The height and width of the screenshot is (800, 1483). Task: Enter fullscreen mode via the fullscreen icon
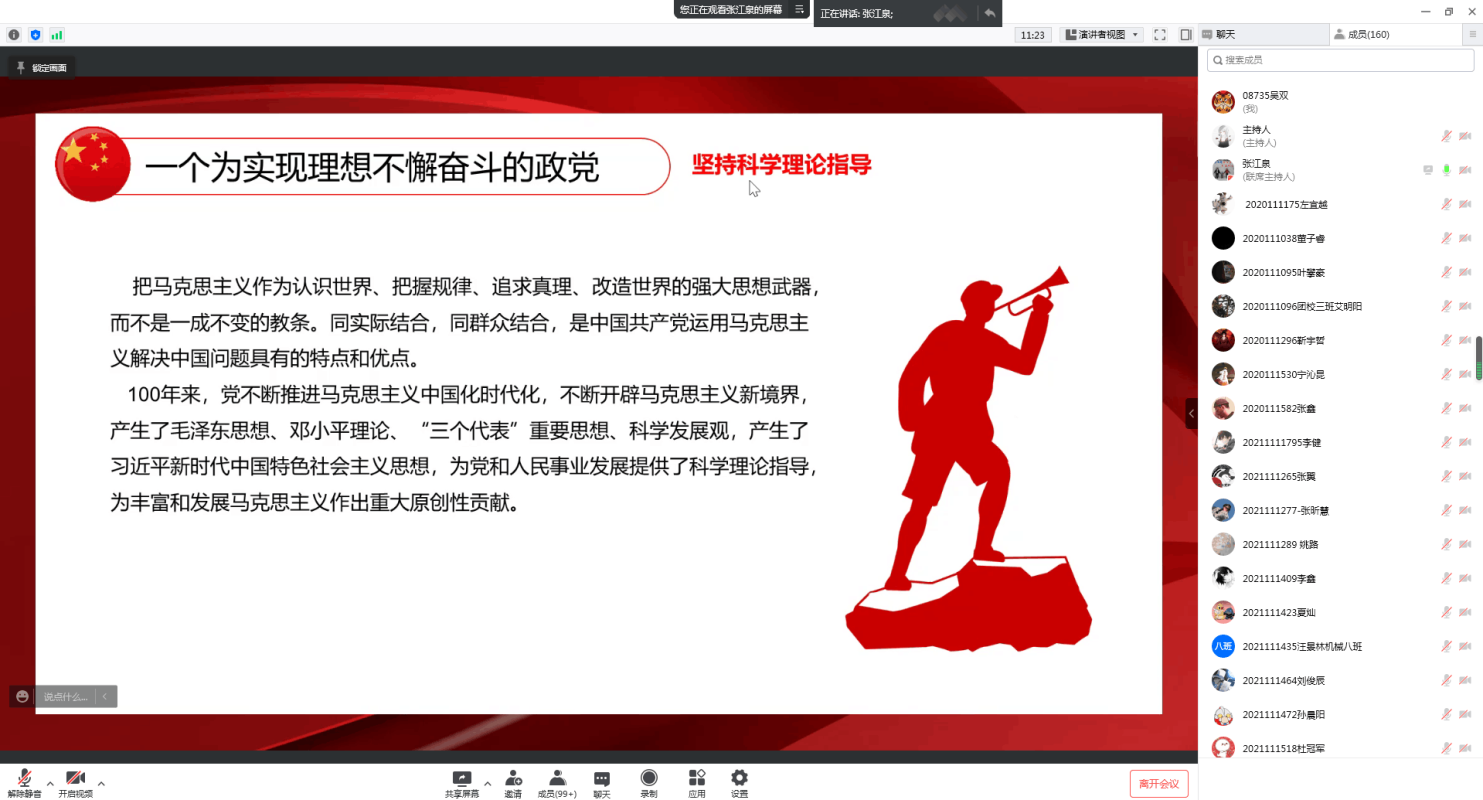(x=1160, y=35)
